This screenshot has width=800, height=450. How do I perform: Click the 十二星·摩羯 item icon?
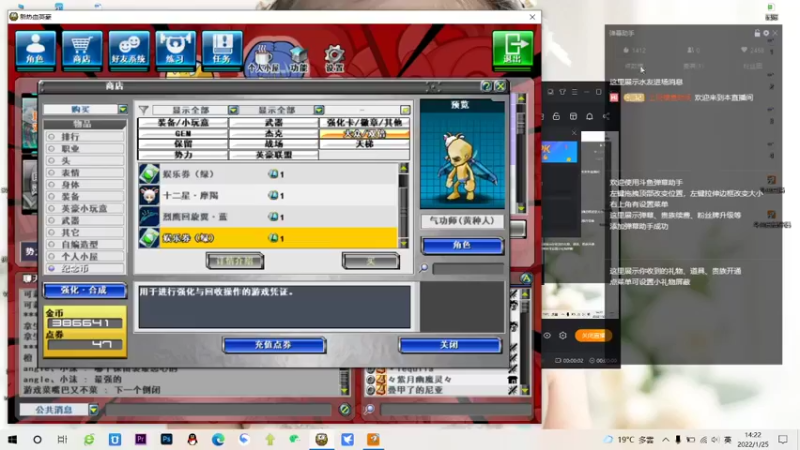point(149,195)
